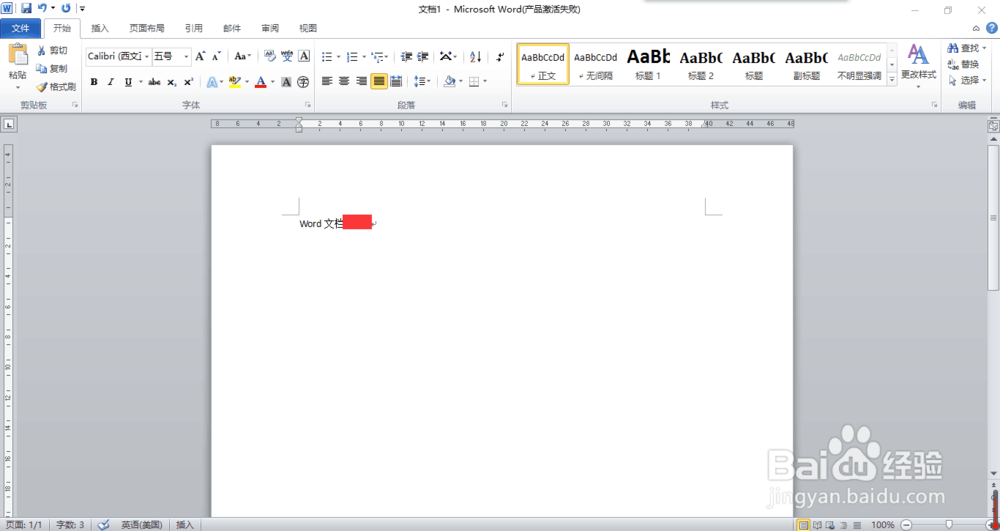Click the Replace button
1000x531 pixels.
coord(964,64)
